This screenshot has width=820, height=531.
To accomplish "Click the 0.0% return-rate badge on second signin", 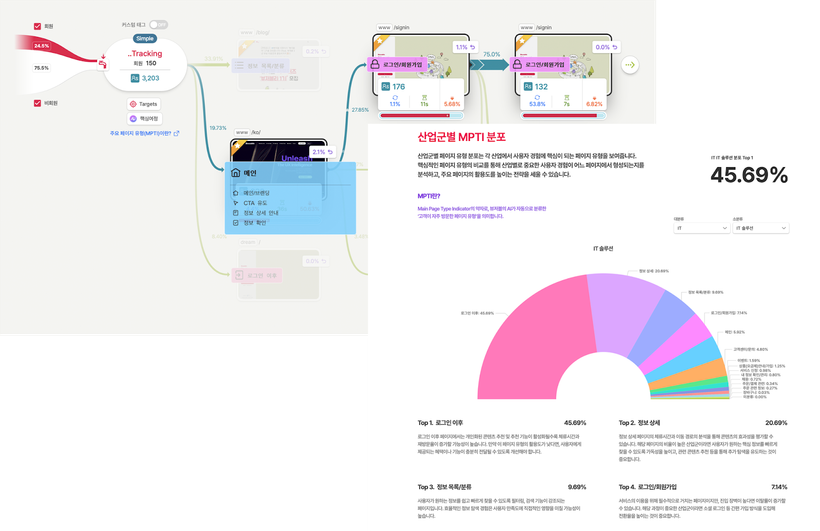I will 607,47.
